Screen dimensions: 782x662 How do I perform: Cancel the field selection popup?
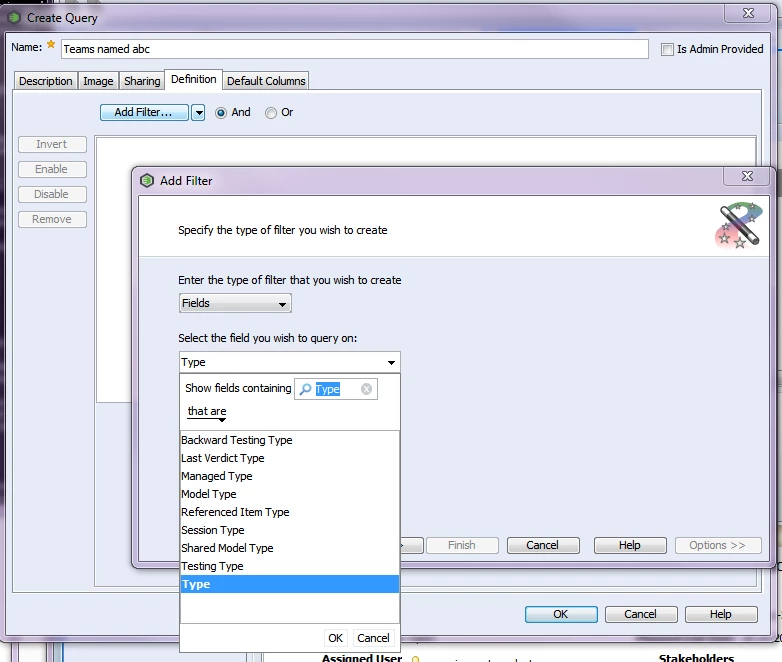373,638
